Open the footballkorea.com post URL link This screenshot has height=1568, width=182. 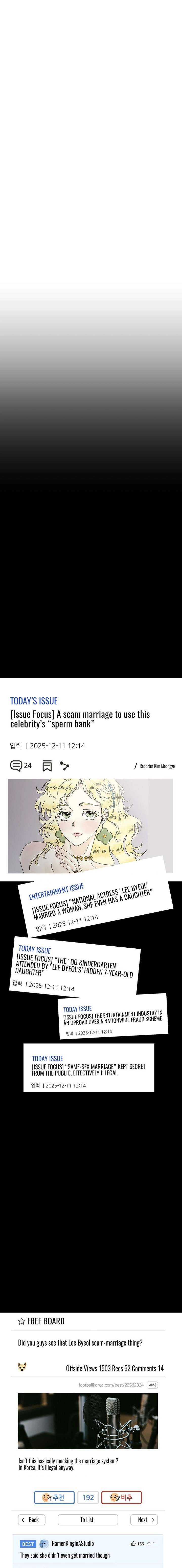tap(111, 1385)
